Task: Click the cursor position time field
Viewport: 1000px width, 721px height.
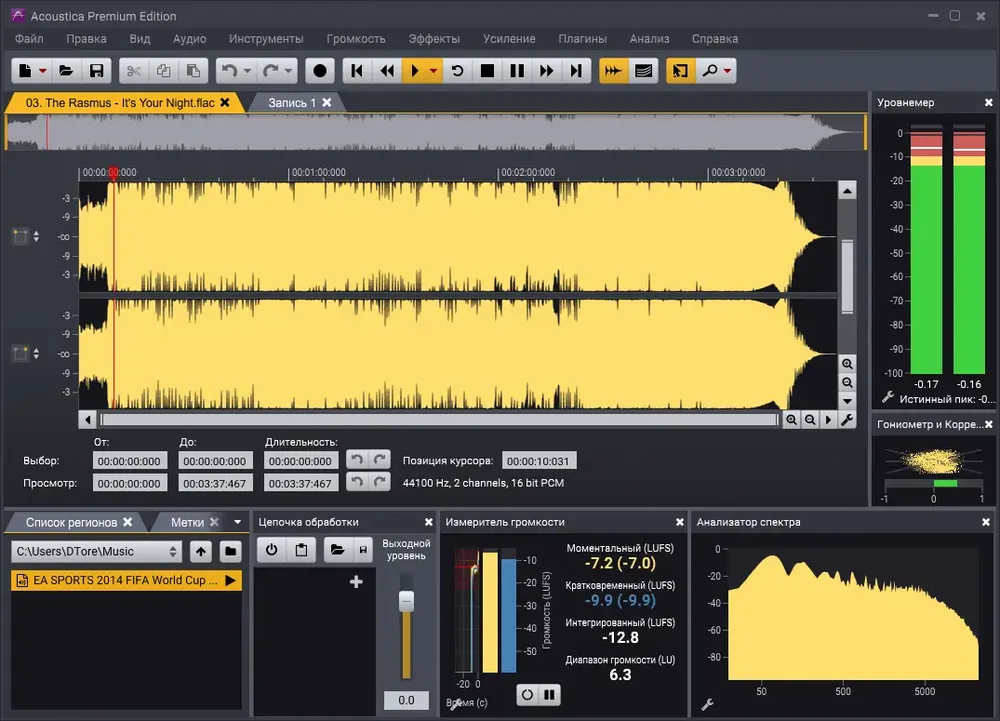Action: click(539, 461)
